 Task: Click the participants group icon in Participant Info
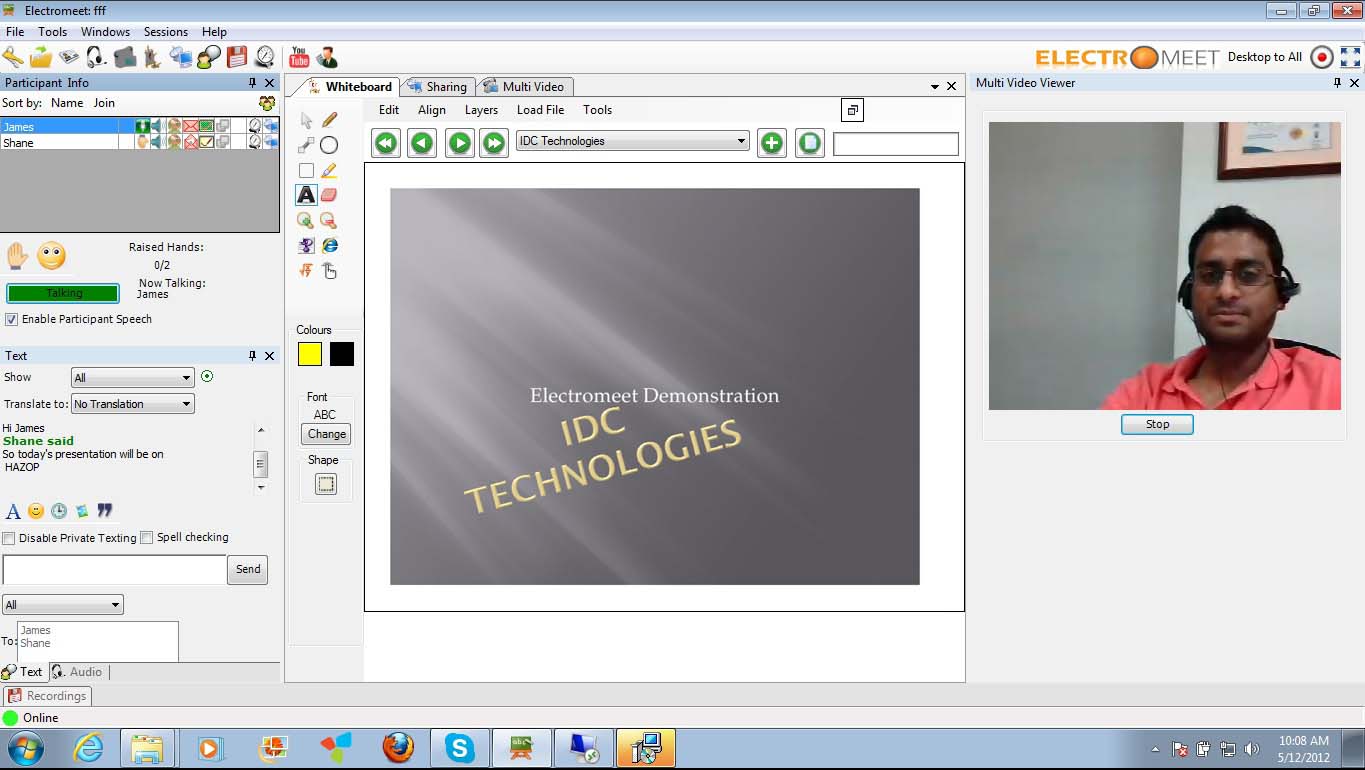pos(267,103)
